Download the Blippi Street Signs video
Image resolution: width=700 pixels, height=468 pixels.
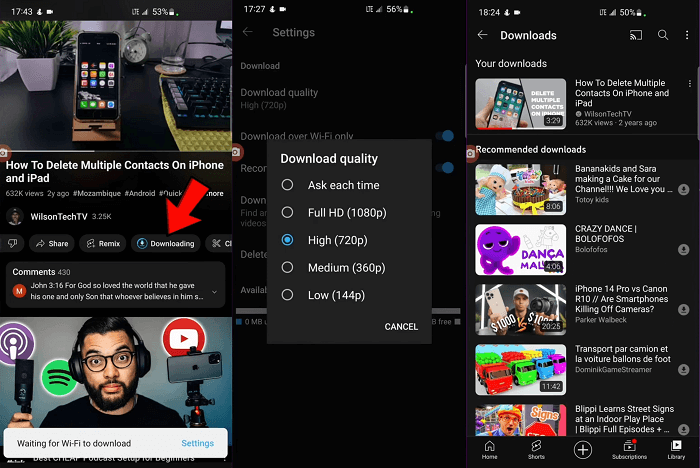tap(683, 429)
